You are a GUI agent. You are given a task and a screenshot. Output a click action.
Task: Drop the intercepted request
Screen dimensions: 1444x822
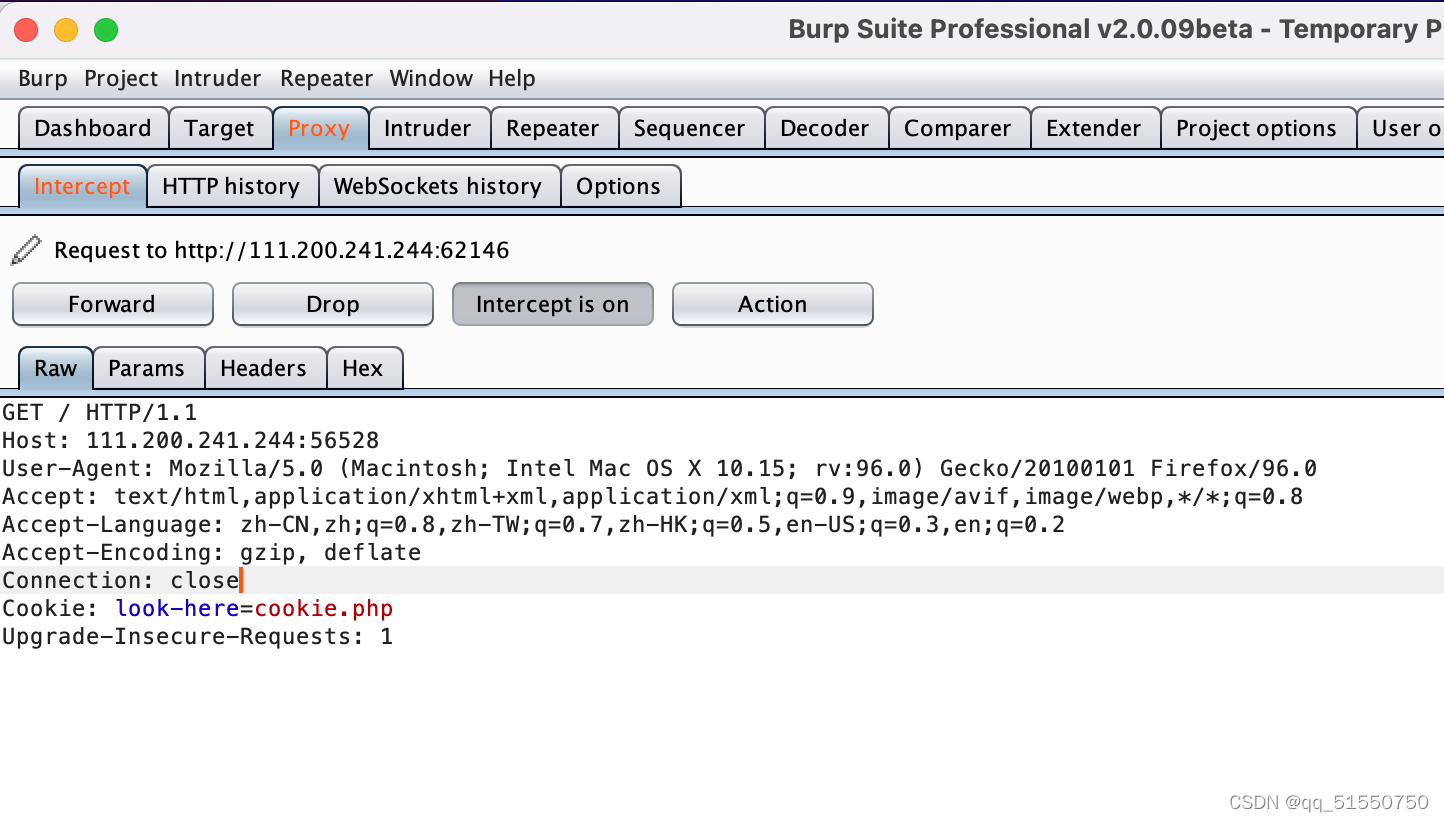pos(333,305)
